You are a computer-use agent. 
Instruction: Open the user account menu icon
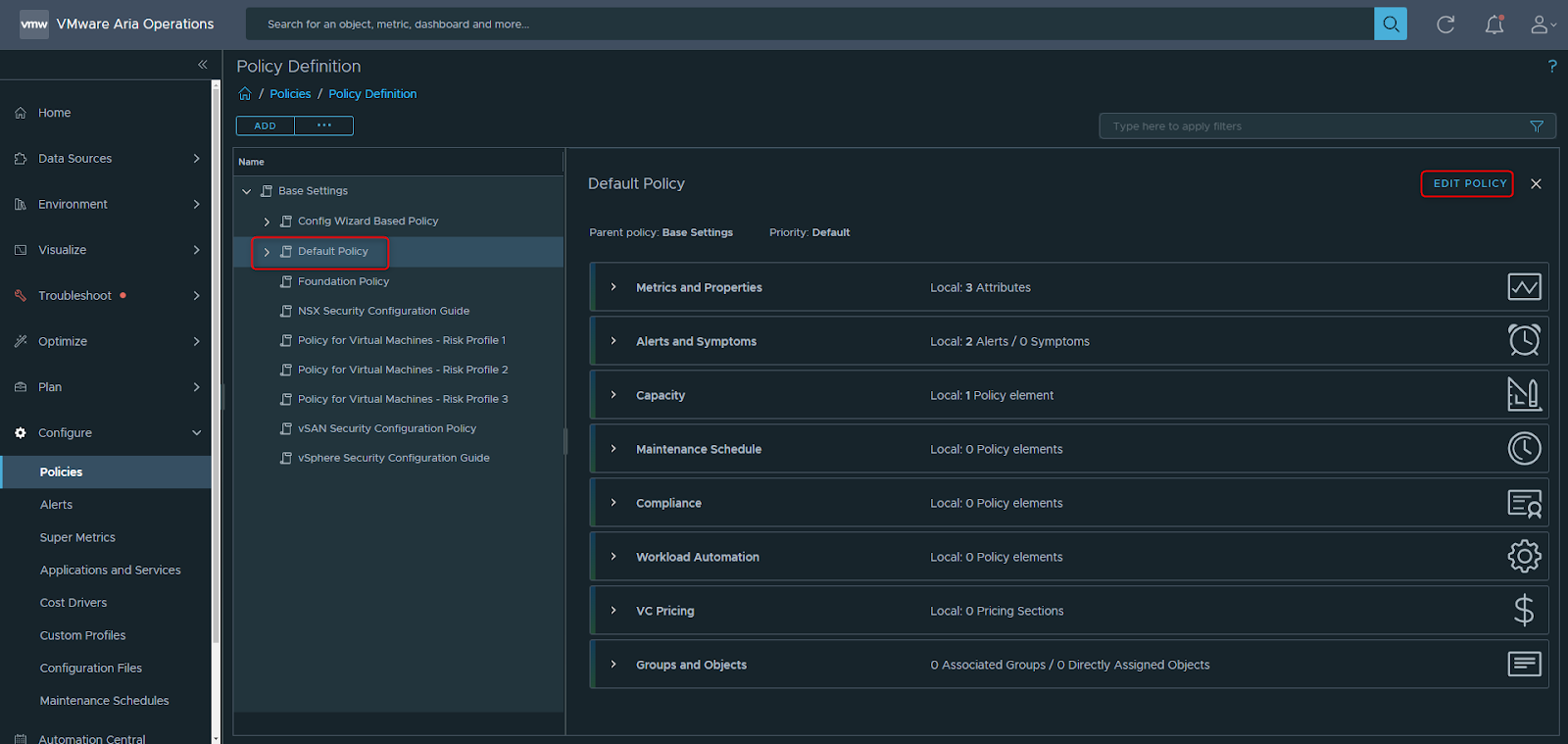pos(1543,25)
